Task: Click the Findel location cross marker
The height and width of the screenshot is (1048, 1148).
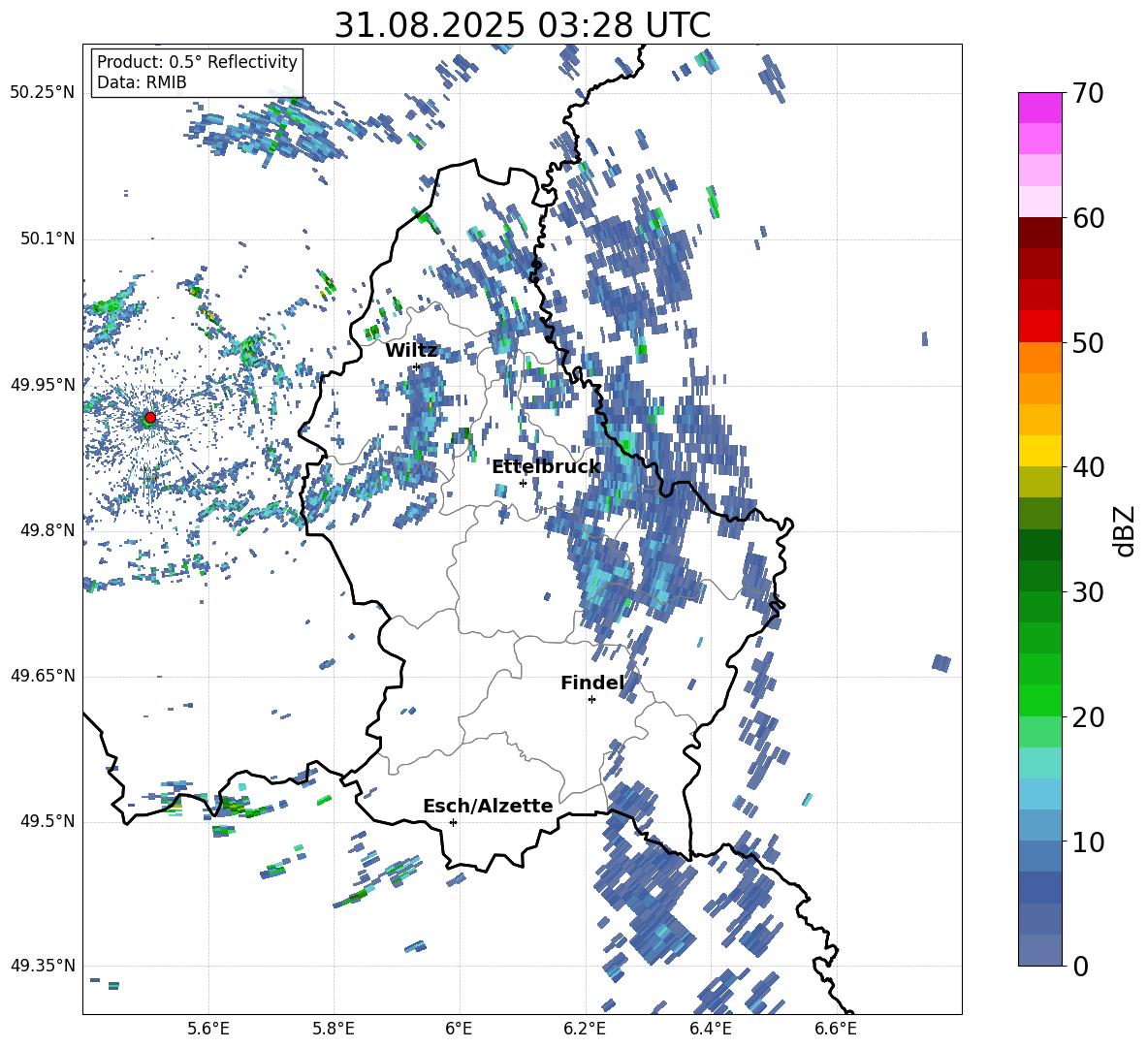Action: (591, 700)
